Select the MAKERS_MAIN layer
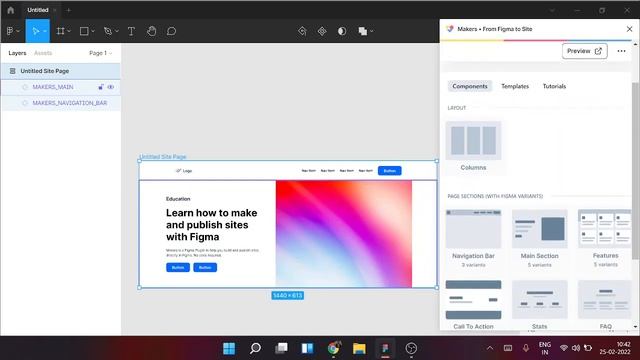This screenshot has width=640, height=360. (60, 87)
